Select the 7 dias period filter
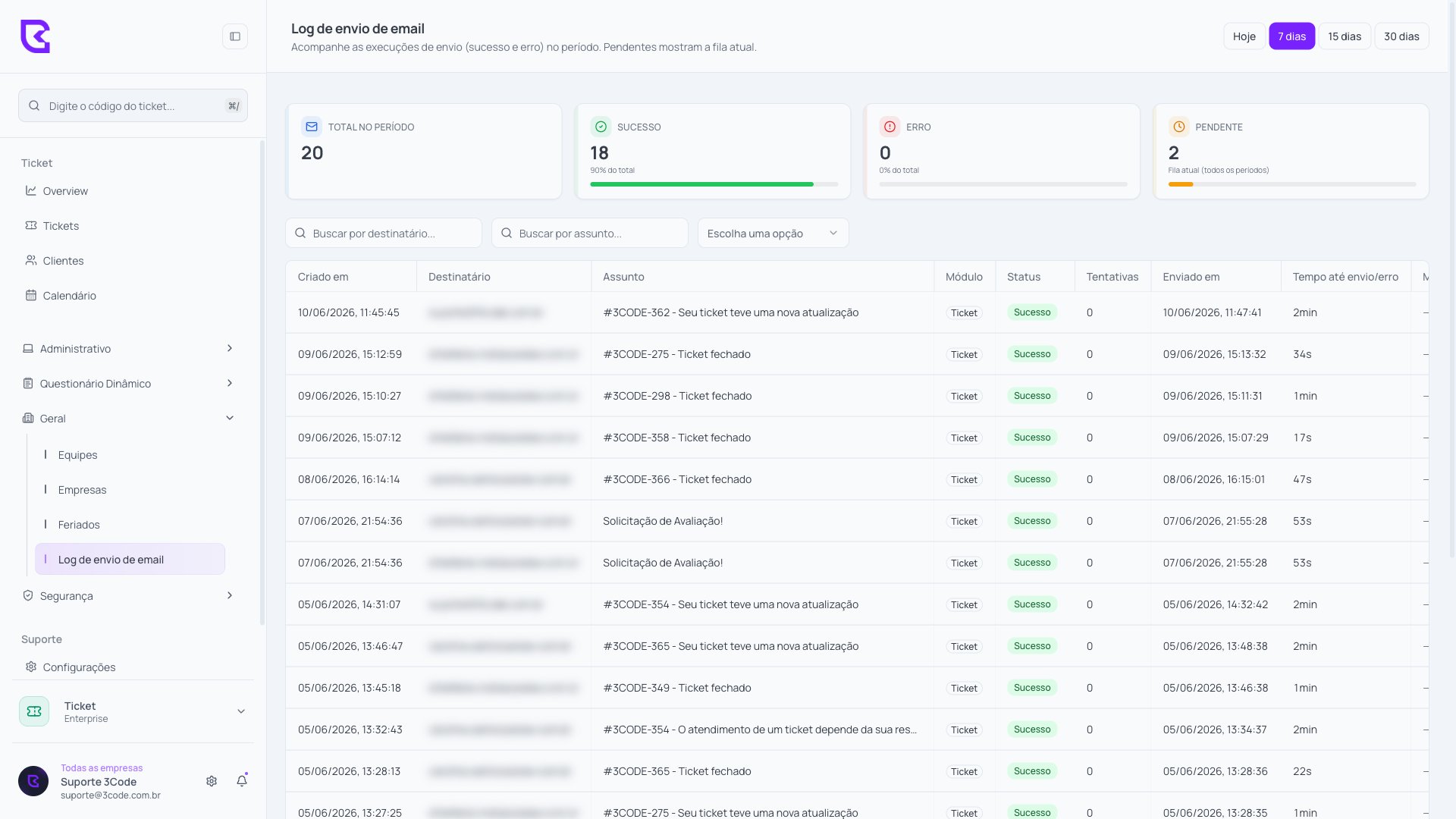 [x=1291, y=36]
